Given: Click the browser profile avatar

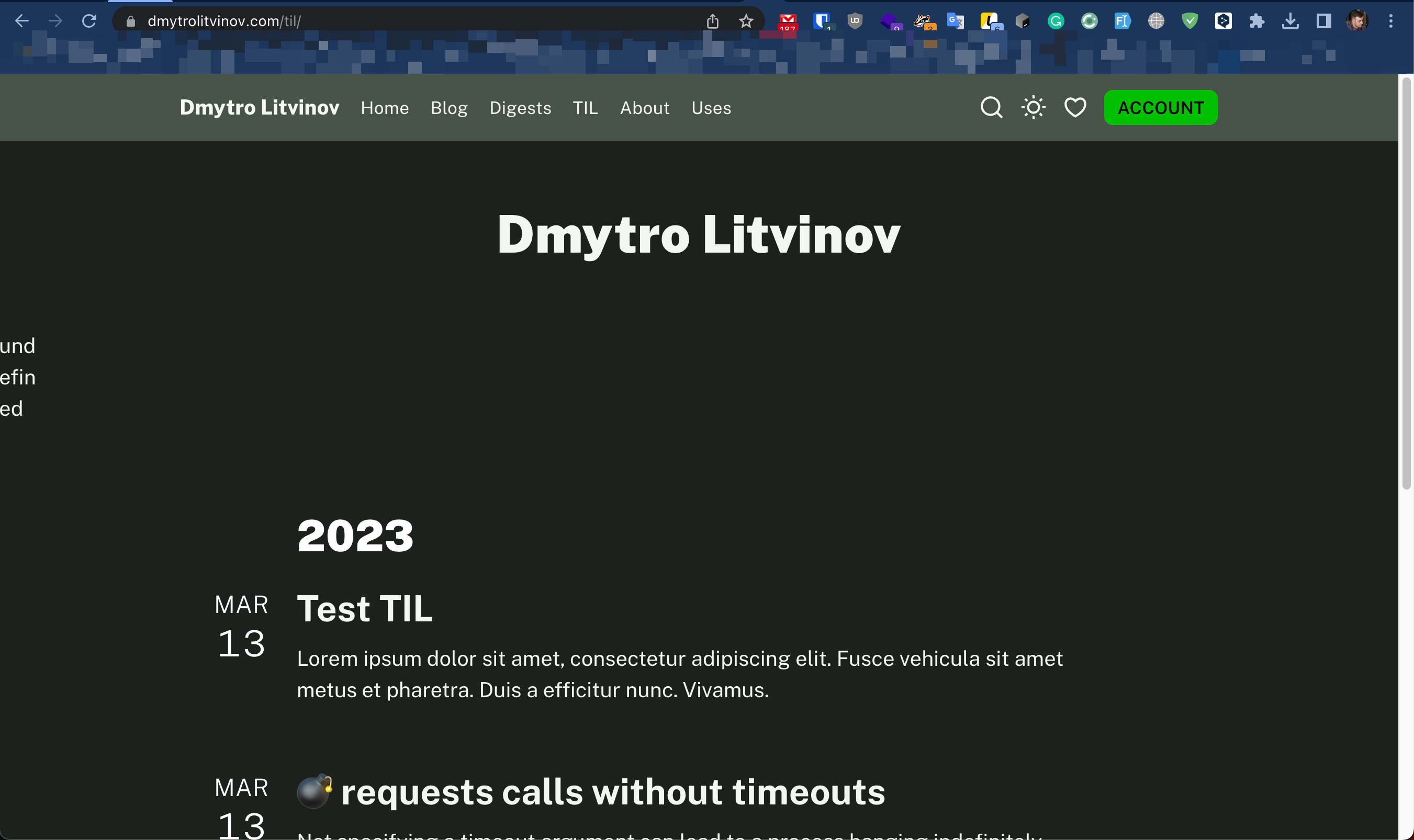Looking at the screenshot, I should tap(1358, 21).
